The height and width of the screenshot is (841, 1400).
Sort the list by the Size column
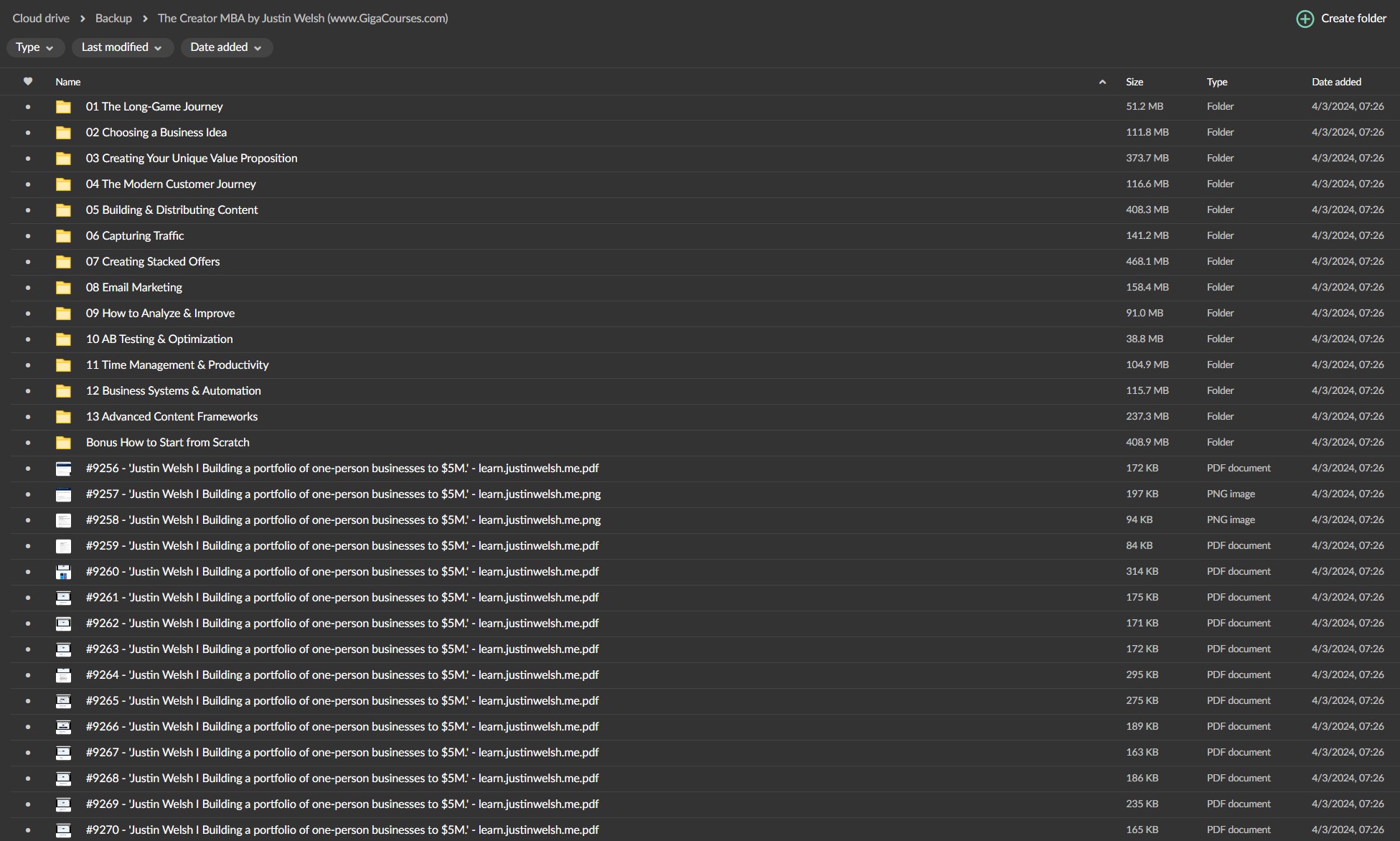pos(1134,82)
